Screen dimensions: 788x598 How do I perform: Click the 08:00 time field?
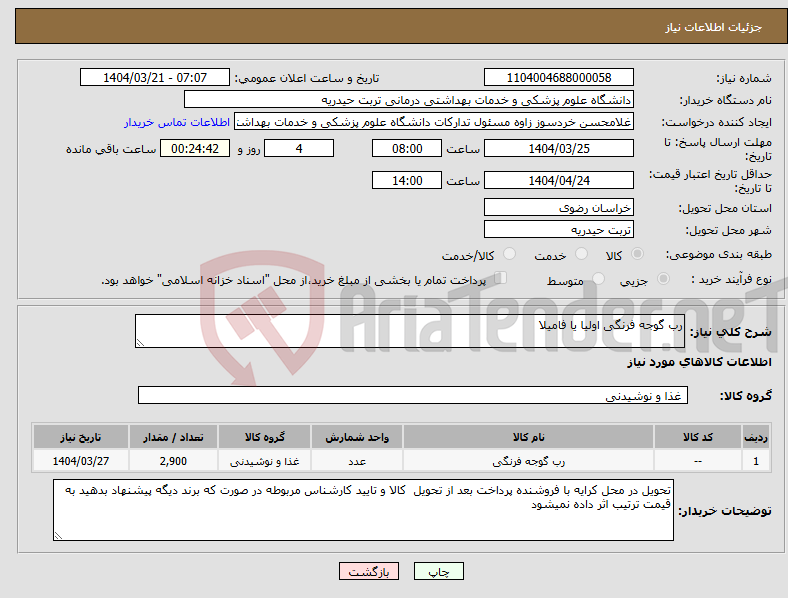tap(407, 149)
